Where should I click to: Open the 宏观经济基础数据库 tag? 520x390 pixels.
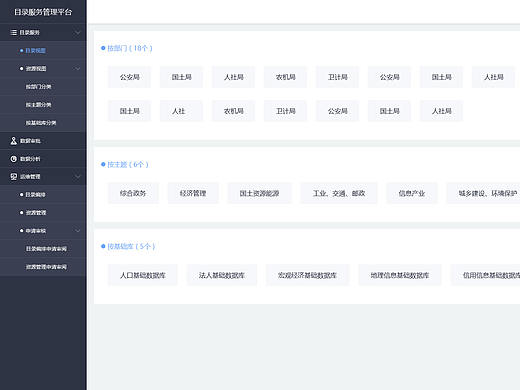(x=307, y=275)
